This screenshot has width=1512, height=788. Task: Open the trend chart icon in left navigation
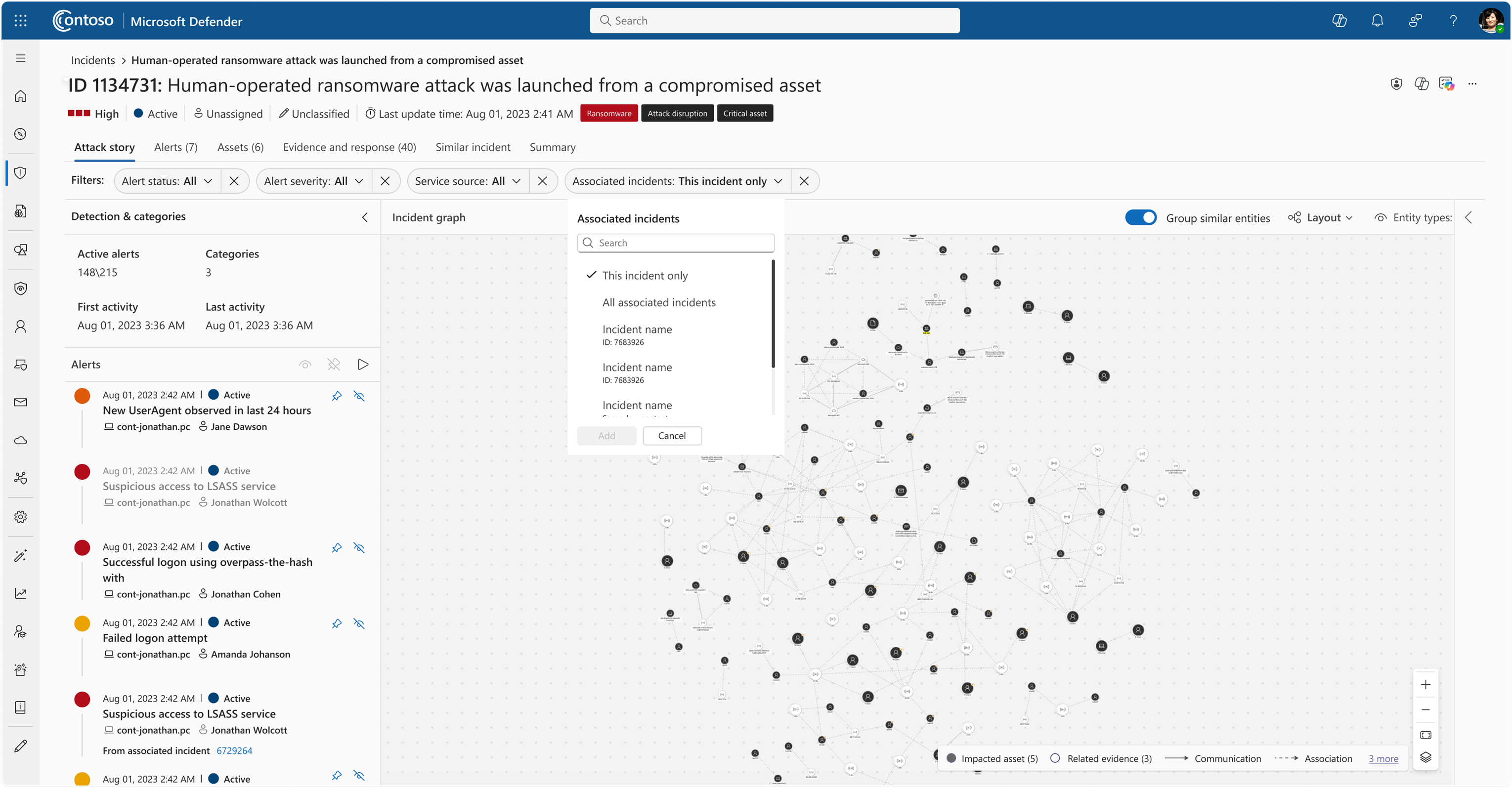click(x=21, y=593)
